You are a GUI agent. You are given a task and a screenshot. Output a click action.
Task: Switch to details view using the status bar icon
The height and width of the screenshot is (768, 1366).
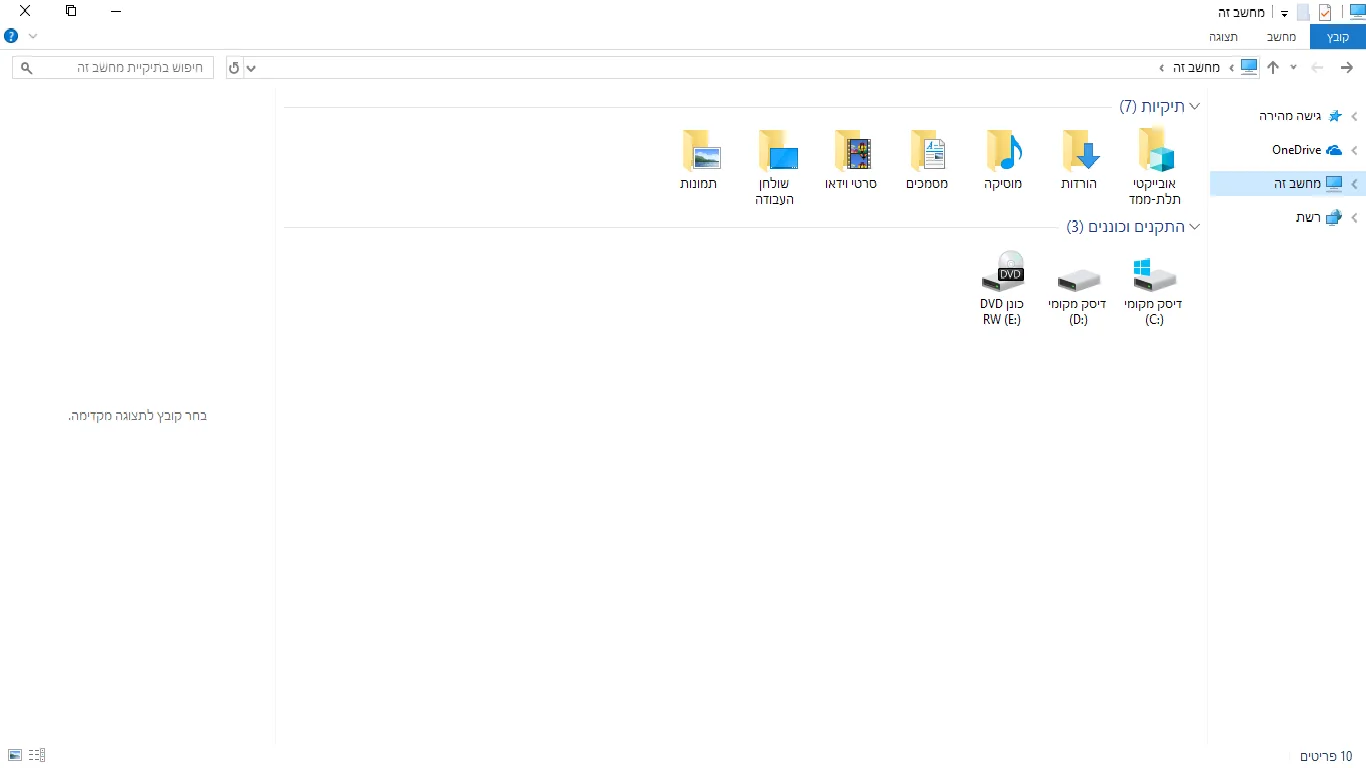pyautogui.click(x=37, y=755)
